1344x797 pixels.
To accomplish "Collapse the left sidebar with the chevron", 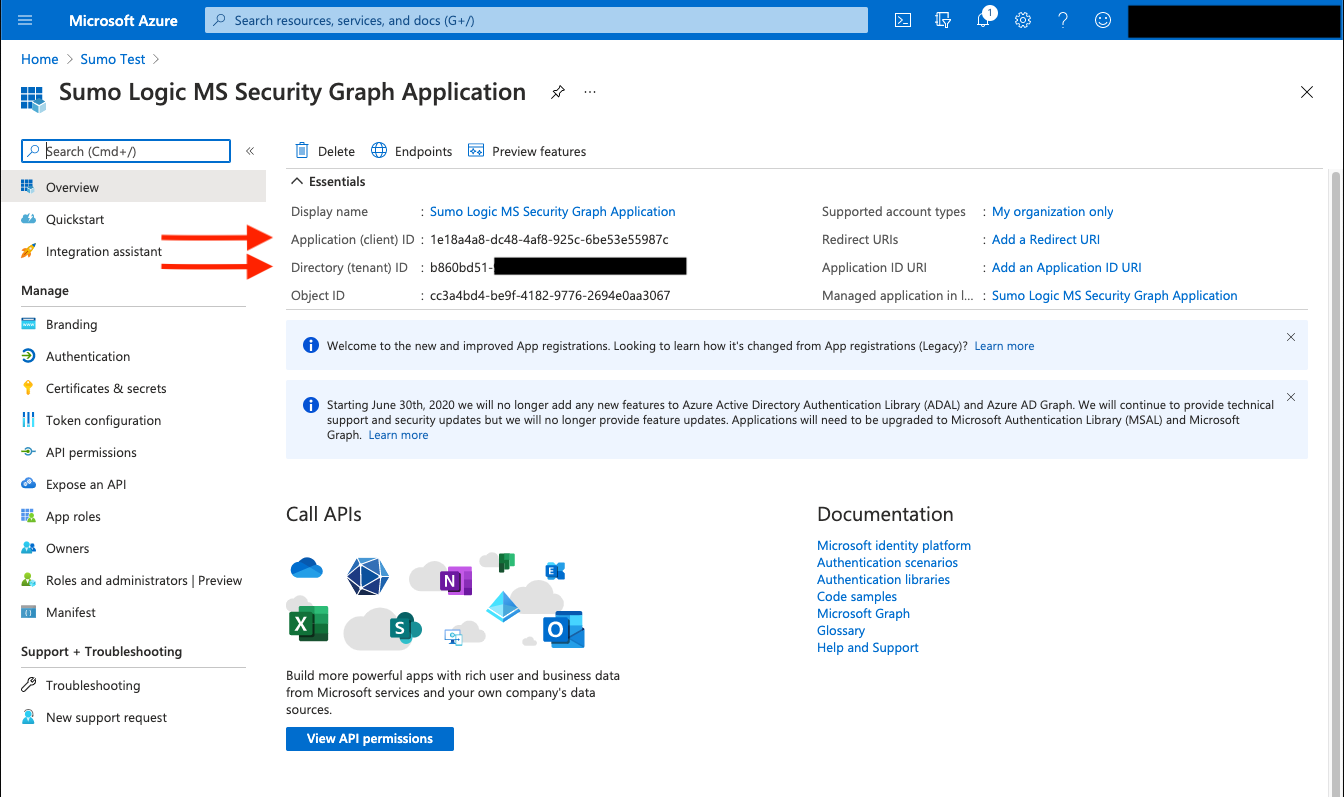I will click(x=250, y=151).
